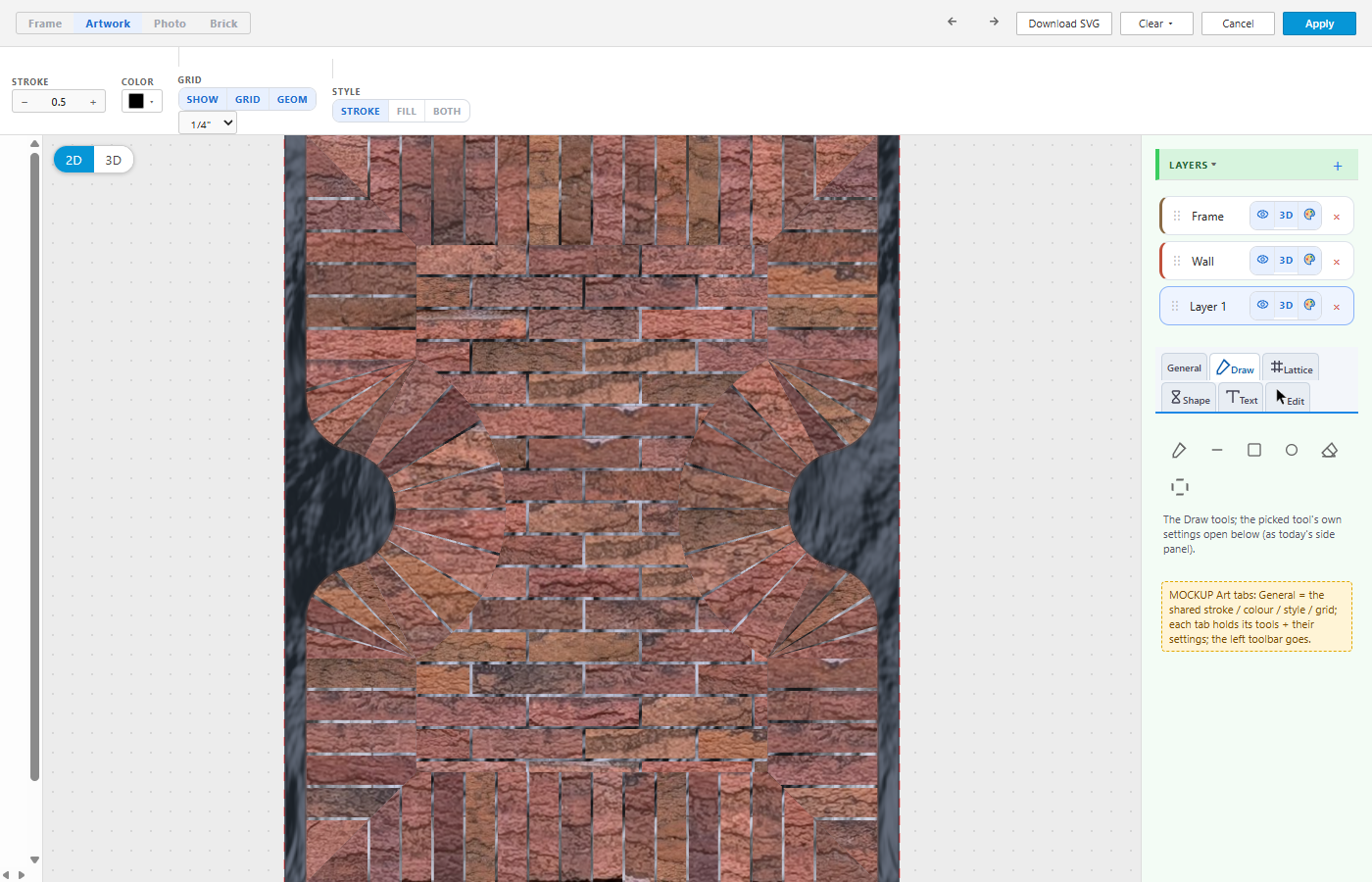Switch canvas to 3D view
The image size is (1372, 882).
pos(114,160)
